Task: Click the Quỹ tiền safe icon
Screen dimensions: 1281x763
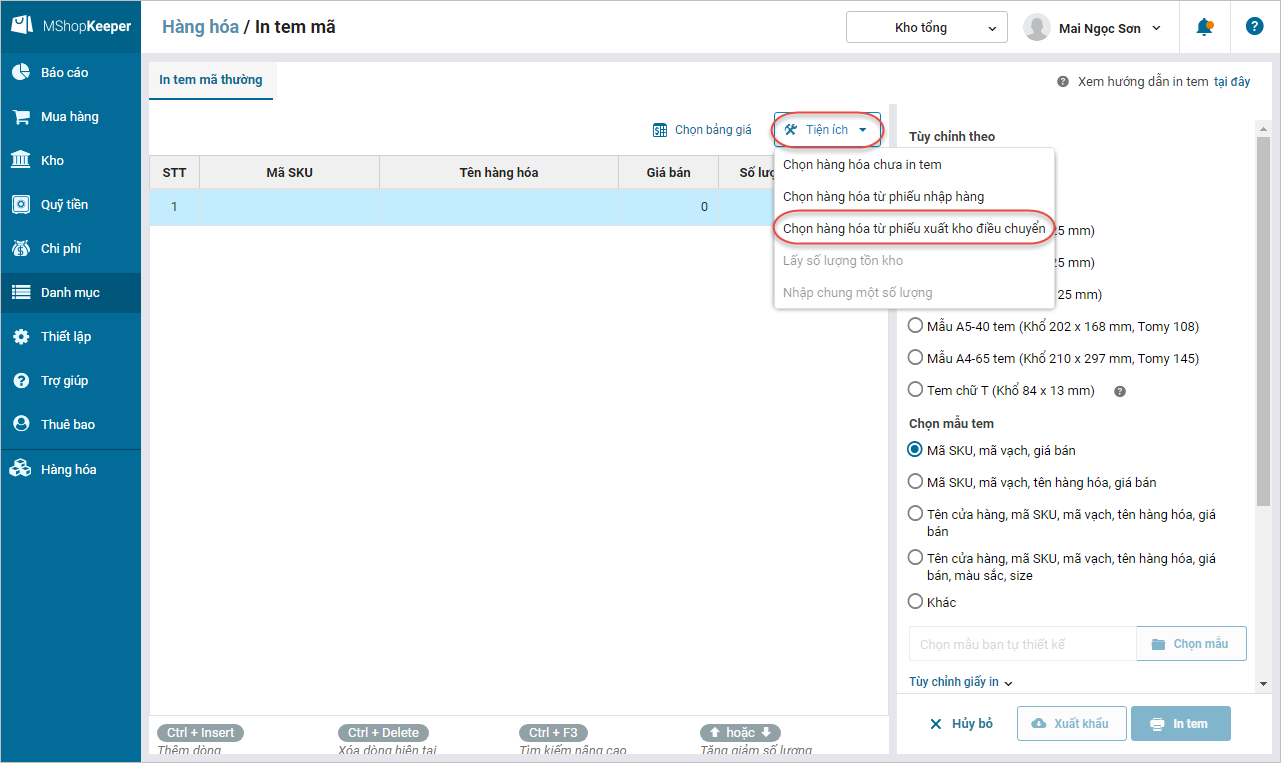Action: coord(21,204)
